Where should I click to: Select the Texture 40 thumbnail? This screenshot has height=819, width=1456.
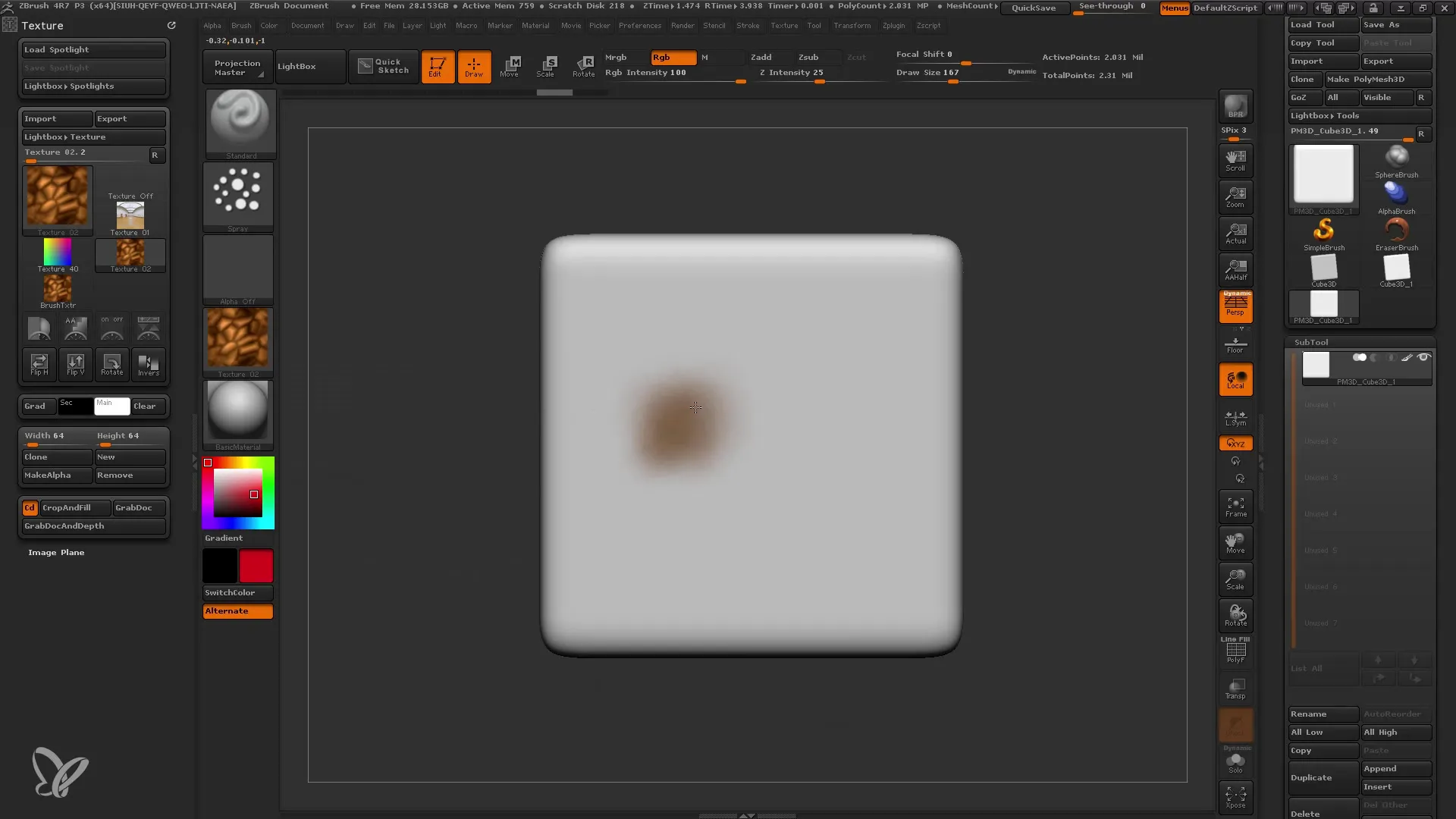[x=58, y=255]
